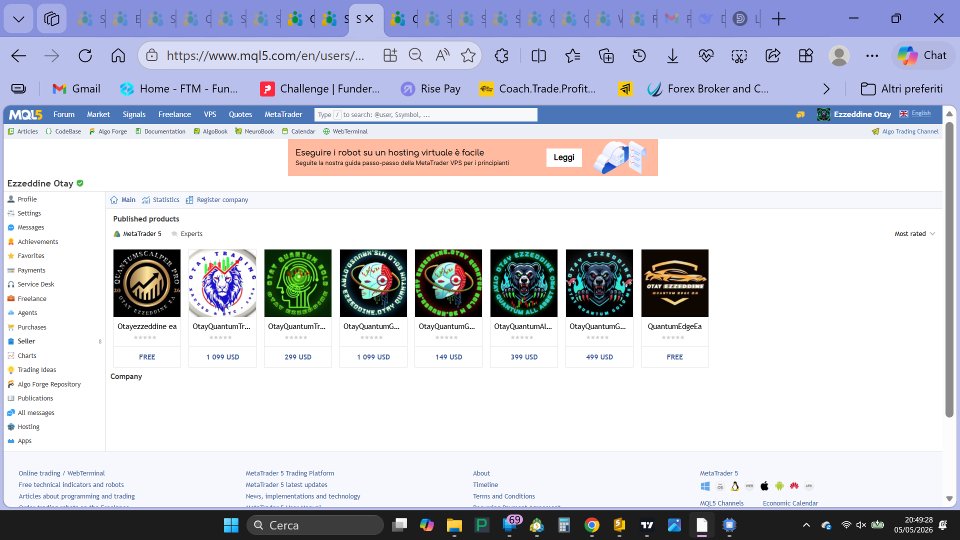Open the Quotes menu

click(x=240, y=114)
